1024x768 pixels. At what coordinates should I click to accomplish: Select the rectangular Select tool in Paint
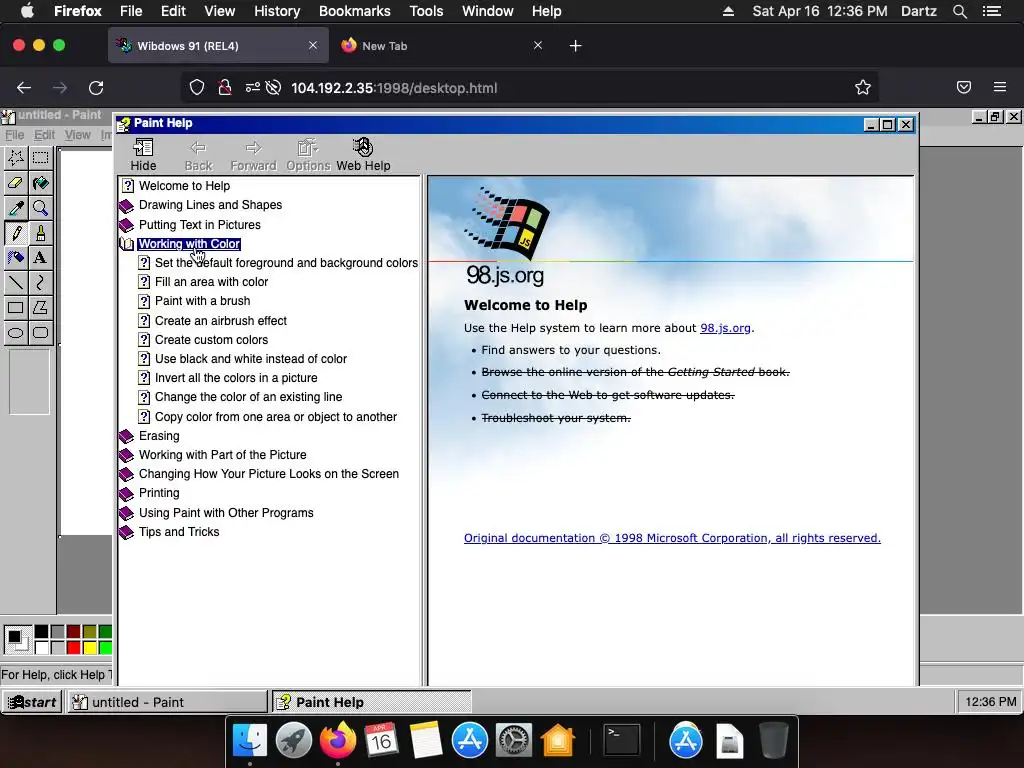(x=40, y=157)
